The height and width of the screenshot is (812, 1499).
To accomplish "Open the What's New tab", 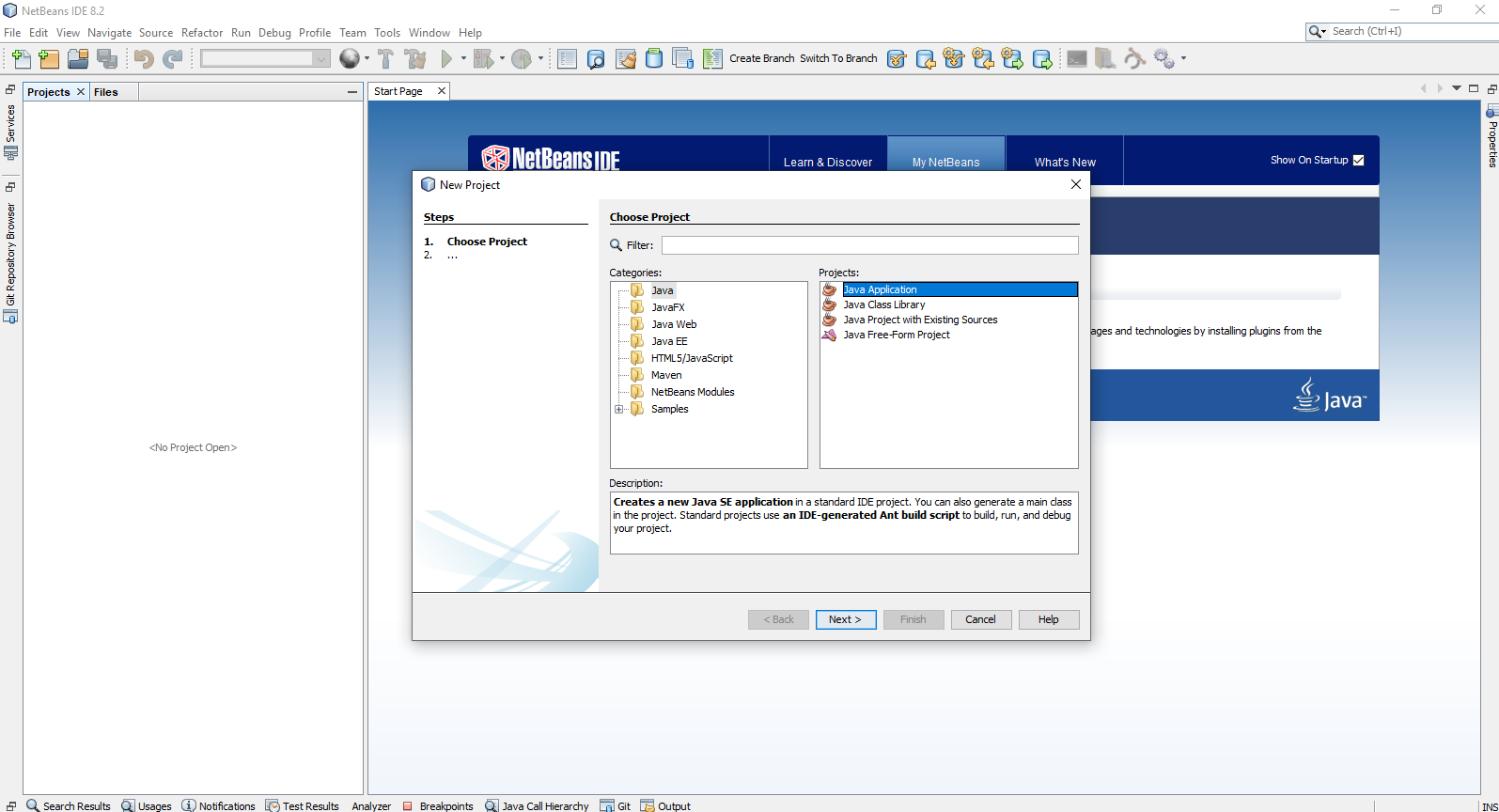I will 1065,162.
